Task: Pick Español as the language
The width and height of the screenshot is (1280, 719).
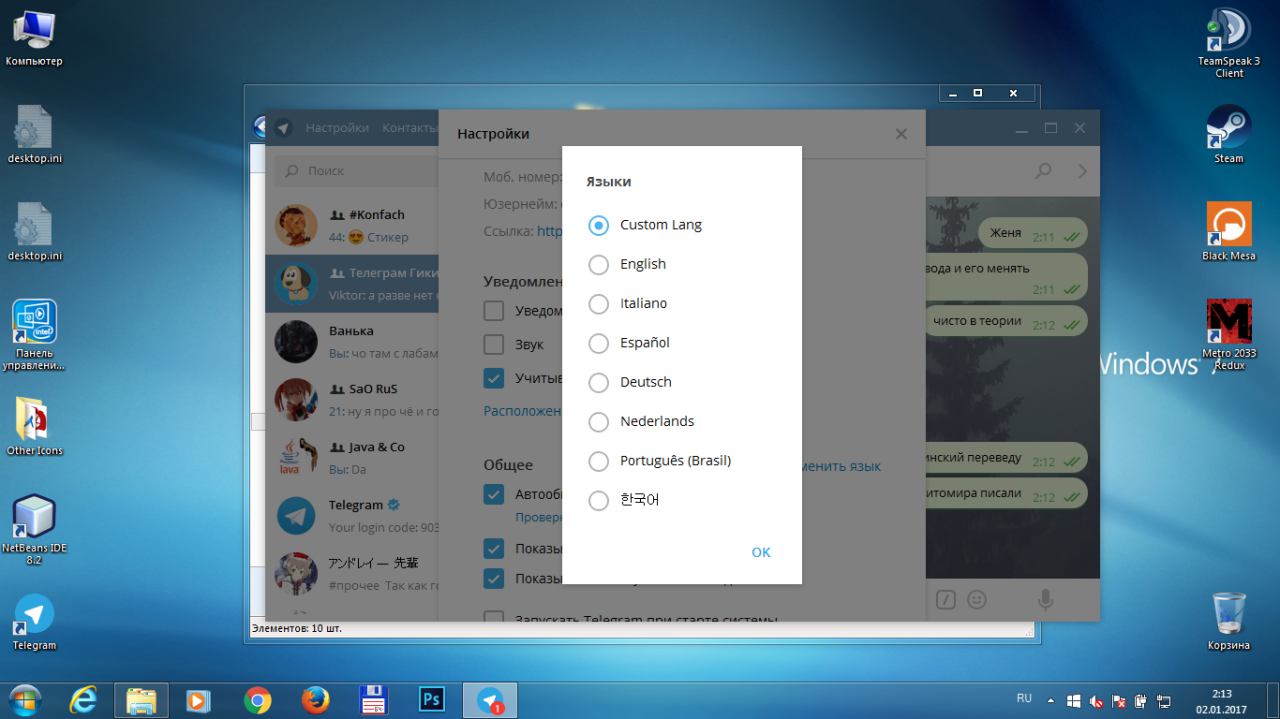Action: (598, 343)
